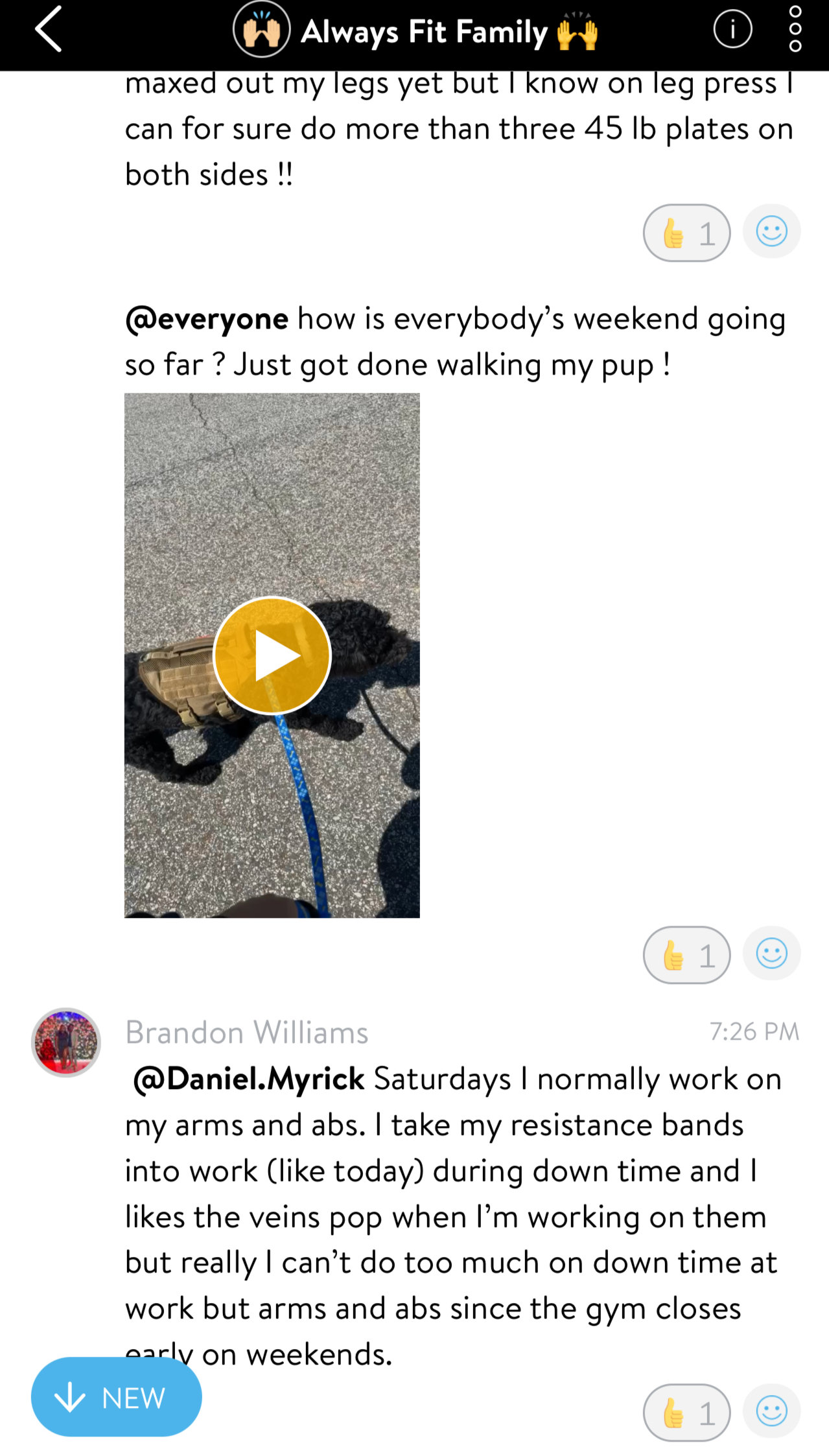The image size is (829, 1456).
Task: Add emoji reaction to dog video post
Action: [771, 954]
